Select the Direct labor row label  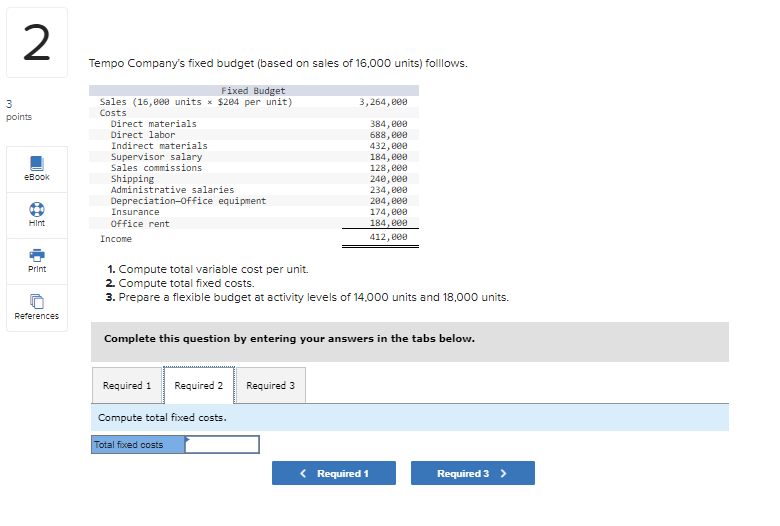[143, 135]
